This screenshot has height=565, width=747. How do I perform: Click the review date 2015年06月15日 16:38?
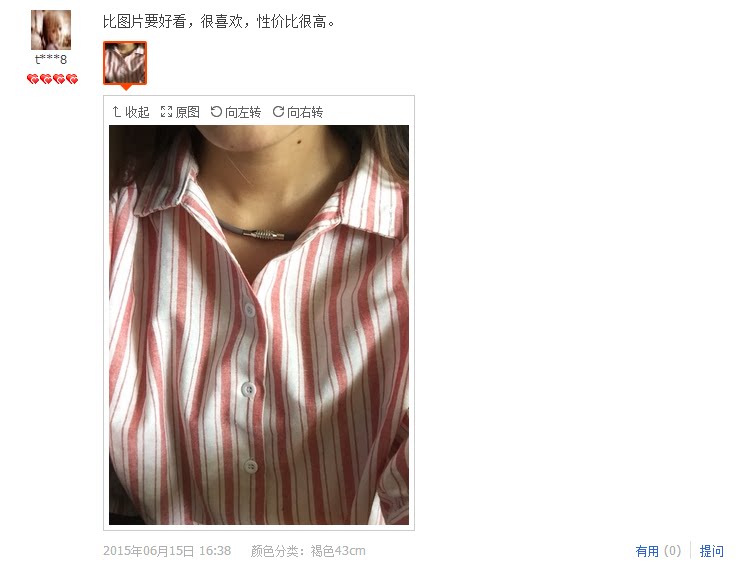coord(167,551)
